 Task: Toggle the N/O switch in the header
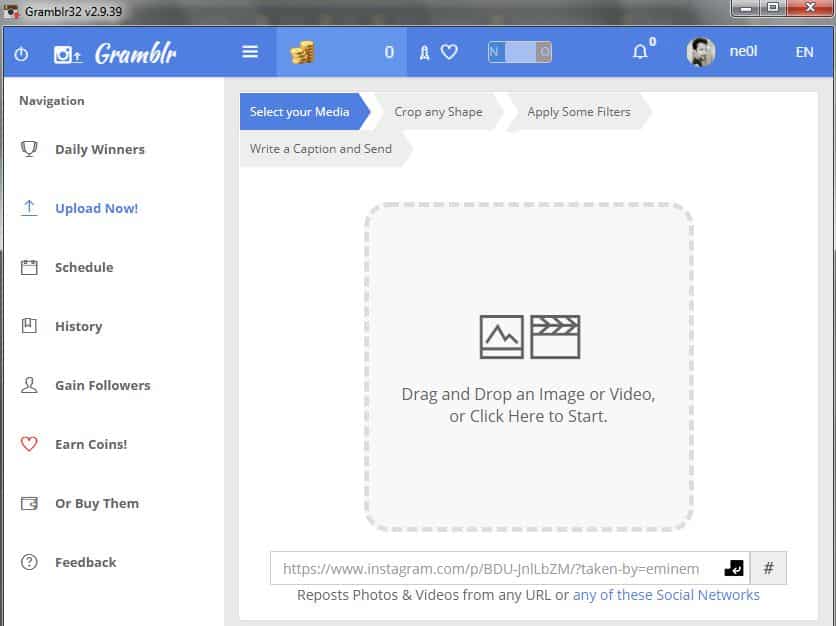(520, 52)
